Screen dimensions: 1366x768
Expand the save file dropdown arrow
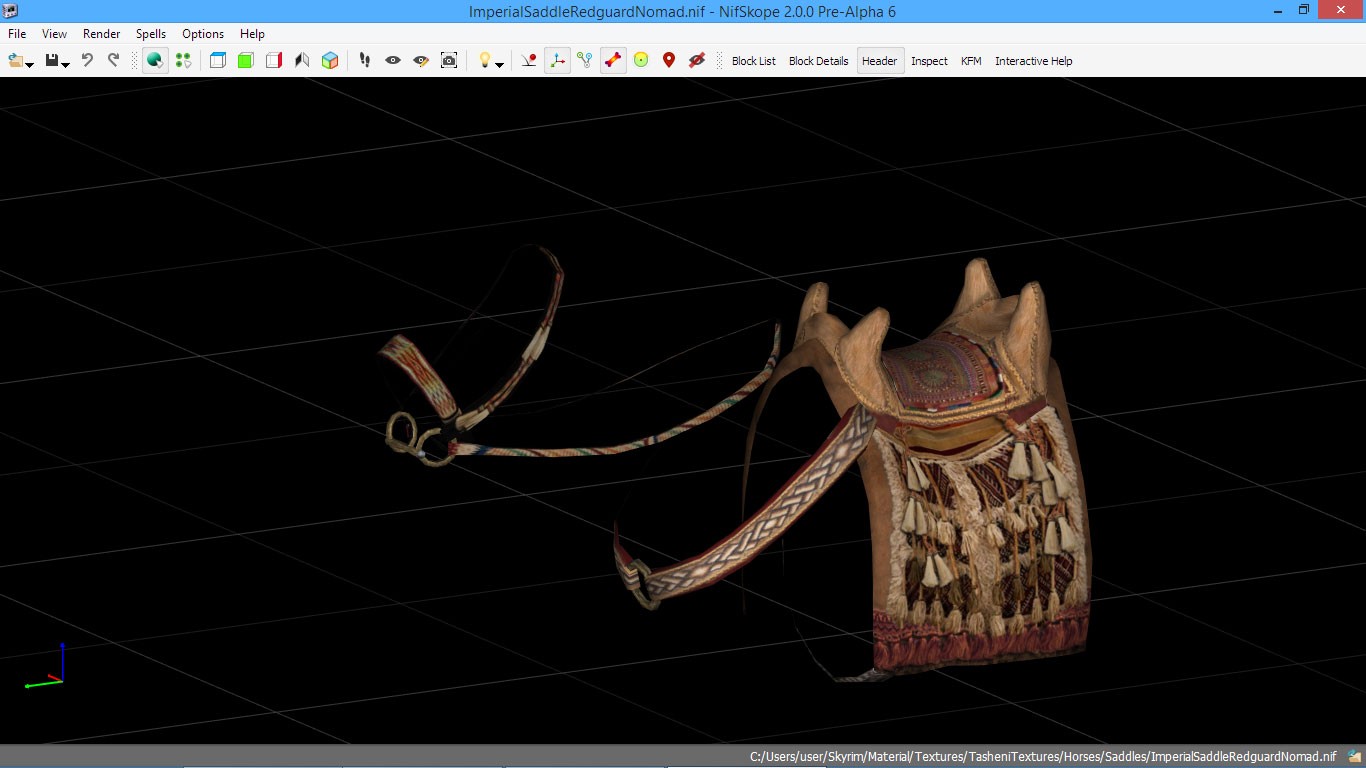click(x=66, y=65)
